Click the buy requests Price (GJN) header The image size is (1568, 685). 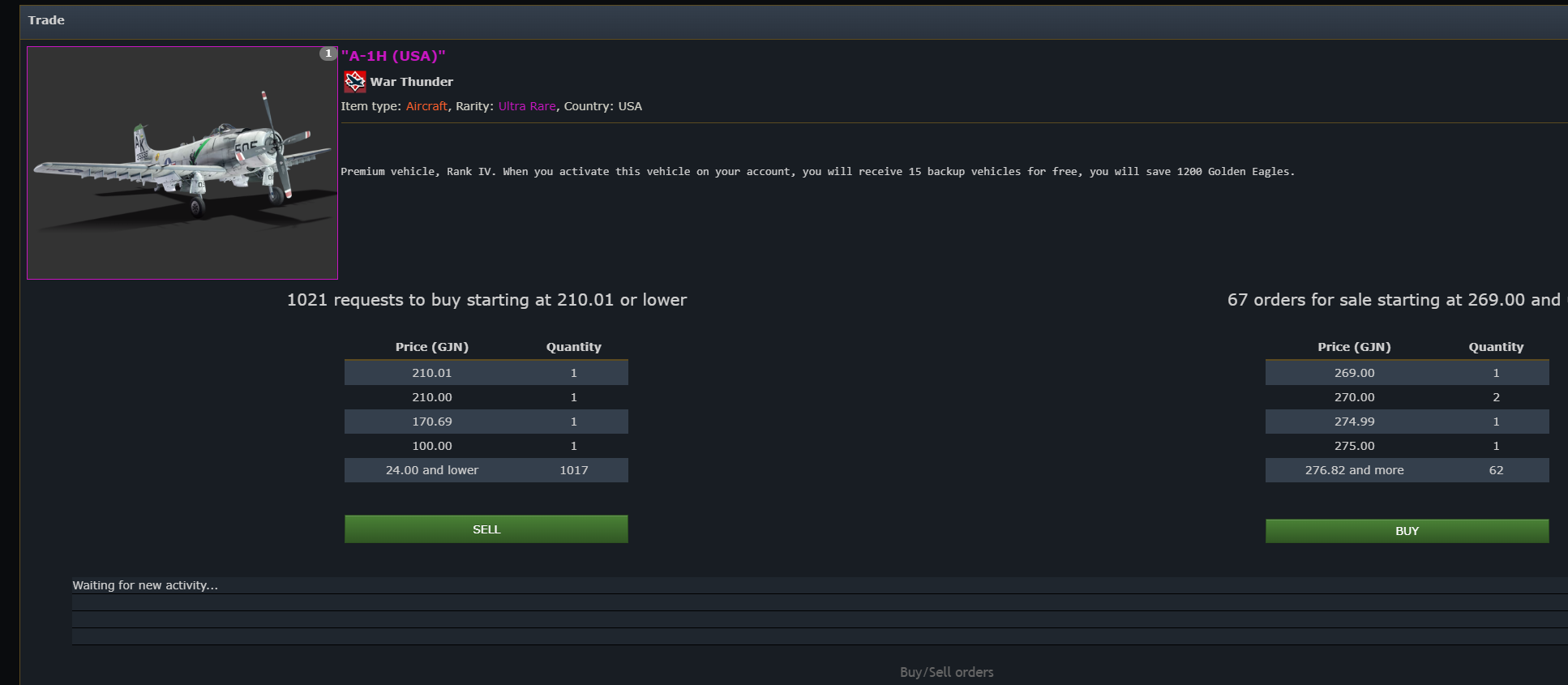coord(432,347)
